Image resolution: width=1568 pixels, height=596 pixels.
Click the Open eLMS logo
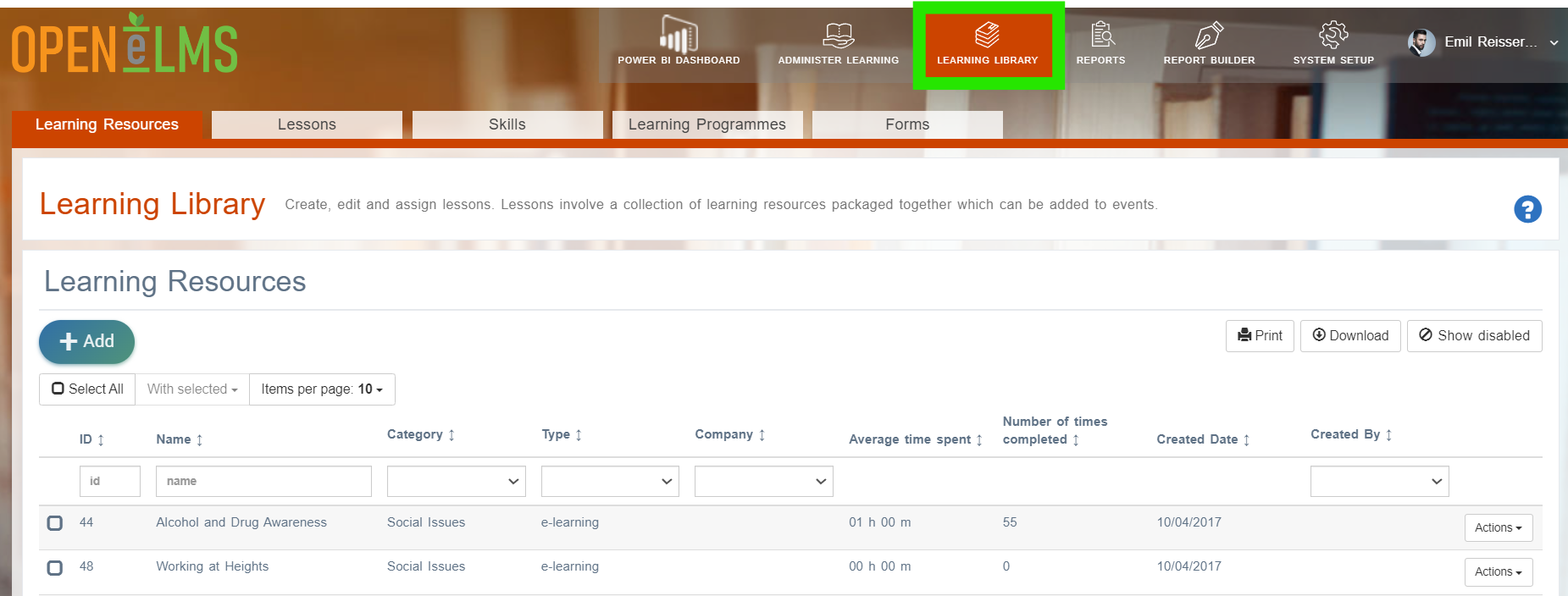(125, 44)
